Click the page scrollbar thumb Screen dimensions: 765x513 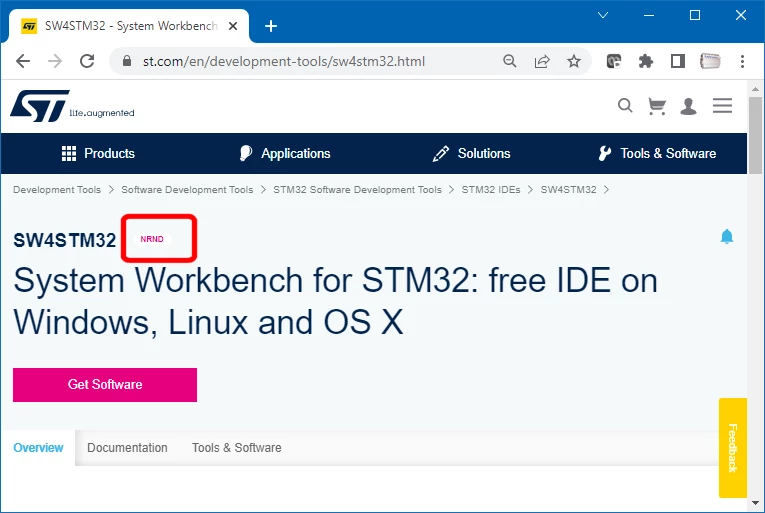[x=756, y=135]
